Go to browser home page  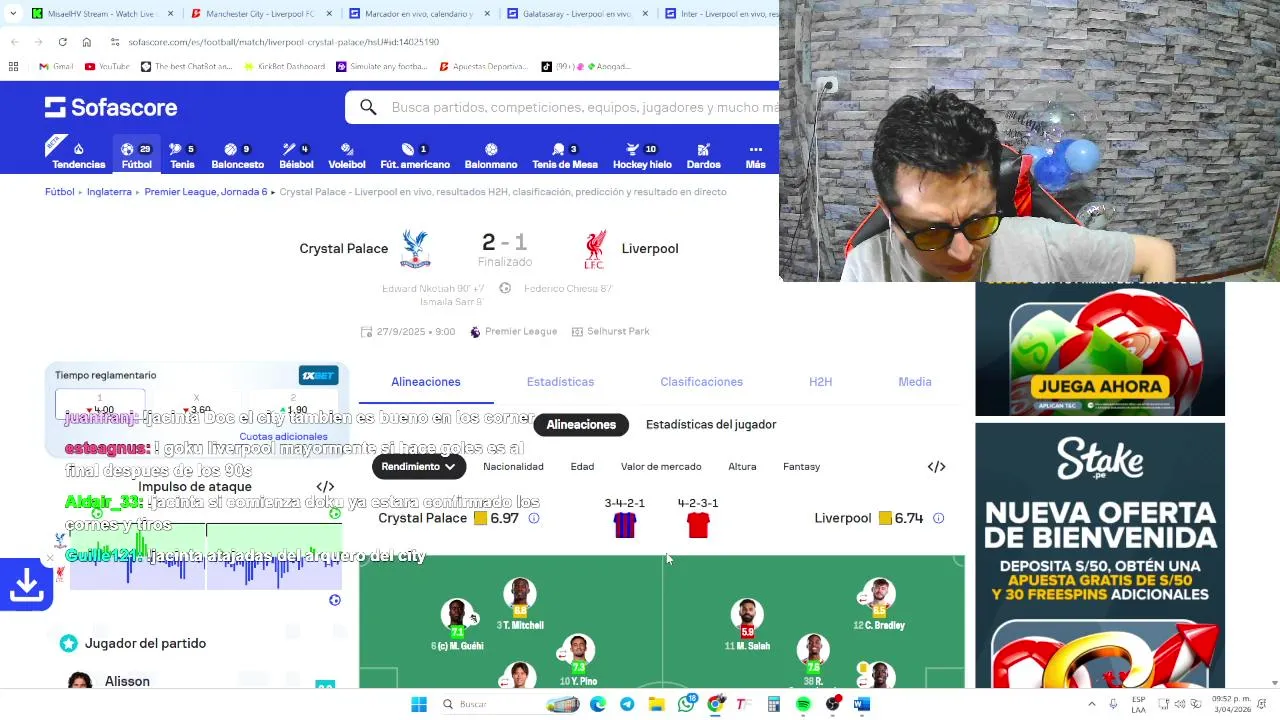87,42
